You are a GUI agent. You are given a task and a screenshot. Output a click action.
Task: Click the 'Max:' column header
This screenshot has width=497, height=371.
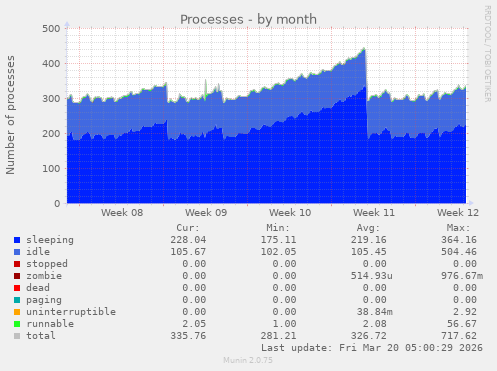coord(458,228)
